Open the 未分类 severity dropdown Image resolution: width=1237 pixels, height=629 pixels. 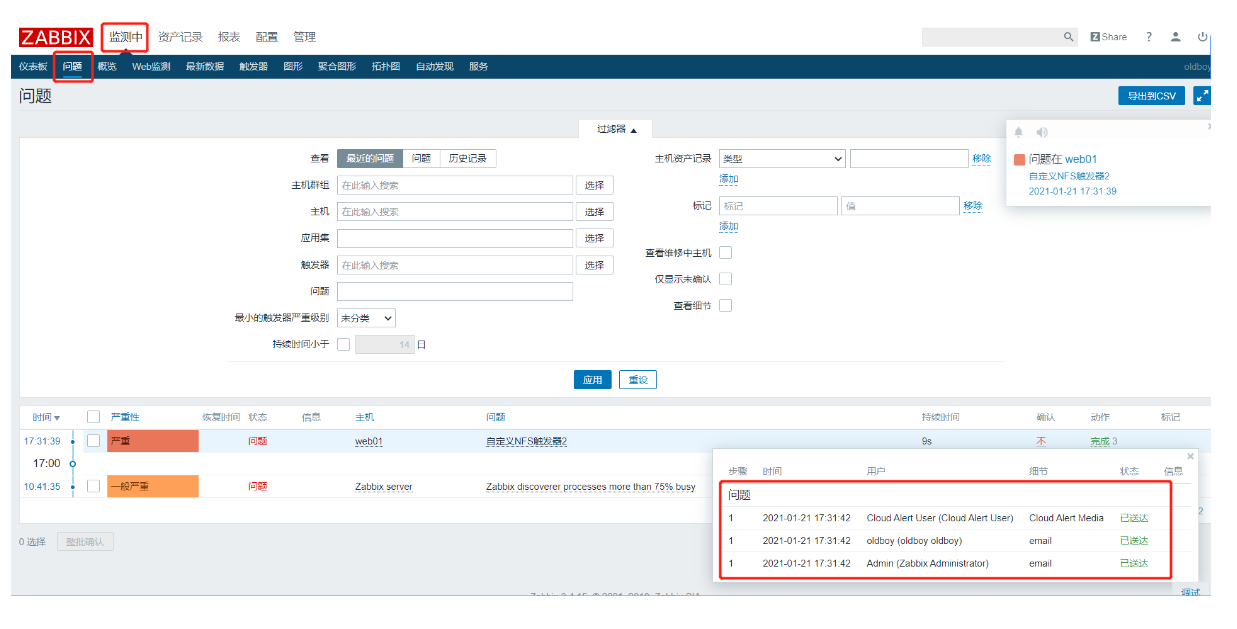coord(366,318)
